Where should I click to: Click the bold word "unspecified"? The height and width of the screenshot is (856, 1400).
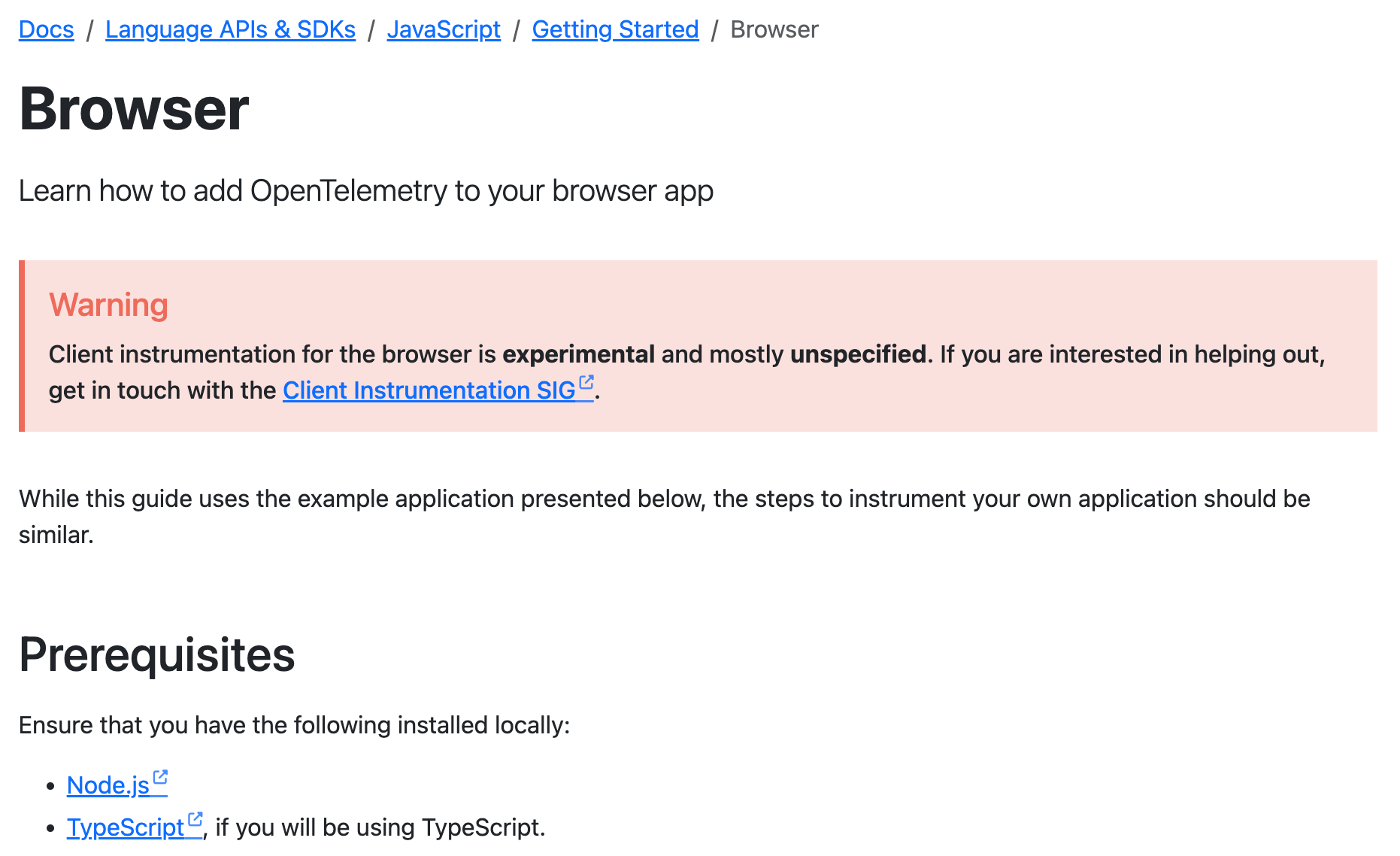(858, 354)
